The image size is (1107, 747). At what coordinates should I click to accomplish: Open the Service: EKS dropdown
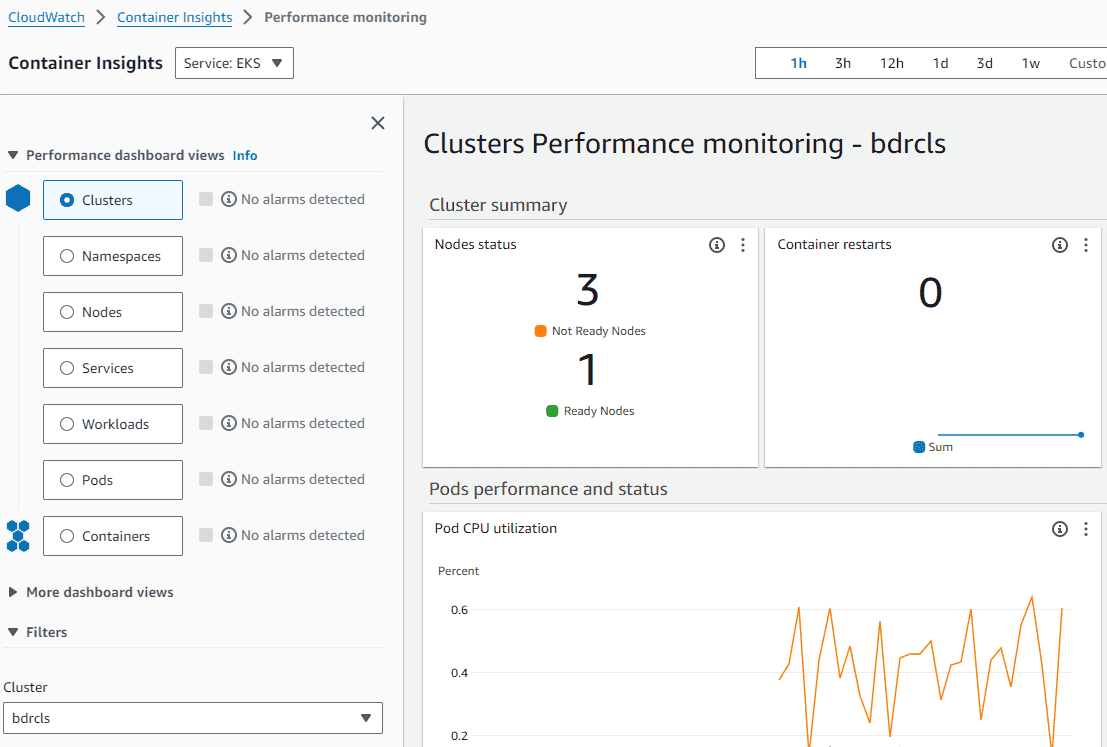234,63
